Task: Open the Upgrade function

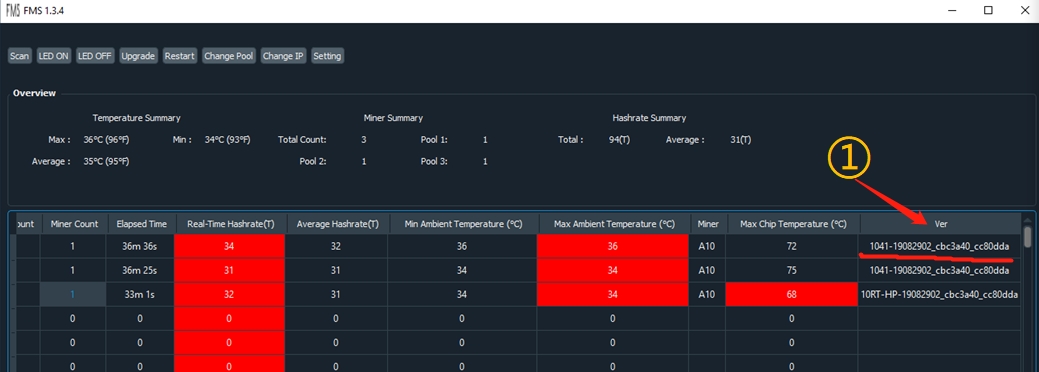Action: click(138, 56)
